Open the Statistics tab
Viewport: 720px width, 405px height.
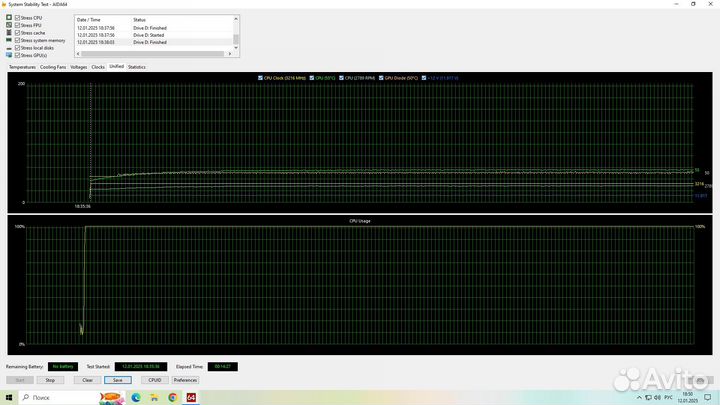click(136, 67)
